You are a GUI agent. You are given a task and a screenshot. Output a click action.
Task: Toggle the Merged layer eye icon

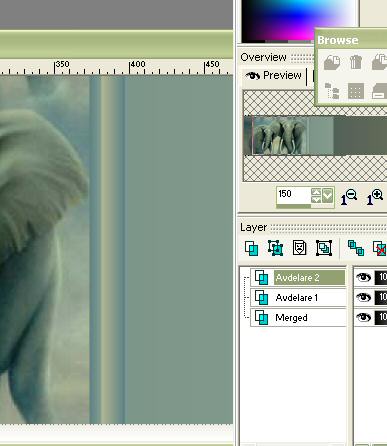point(363,317)
